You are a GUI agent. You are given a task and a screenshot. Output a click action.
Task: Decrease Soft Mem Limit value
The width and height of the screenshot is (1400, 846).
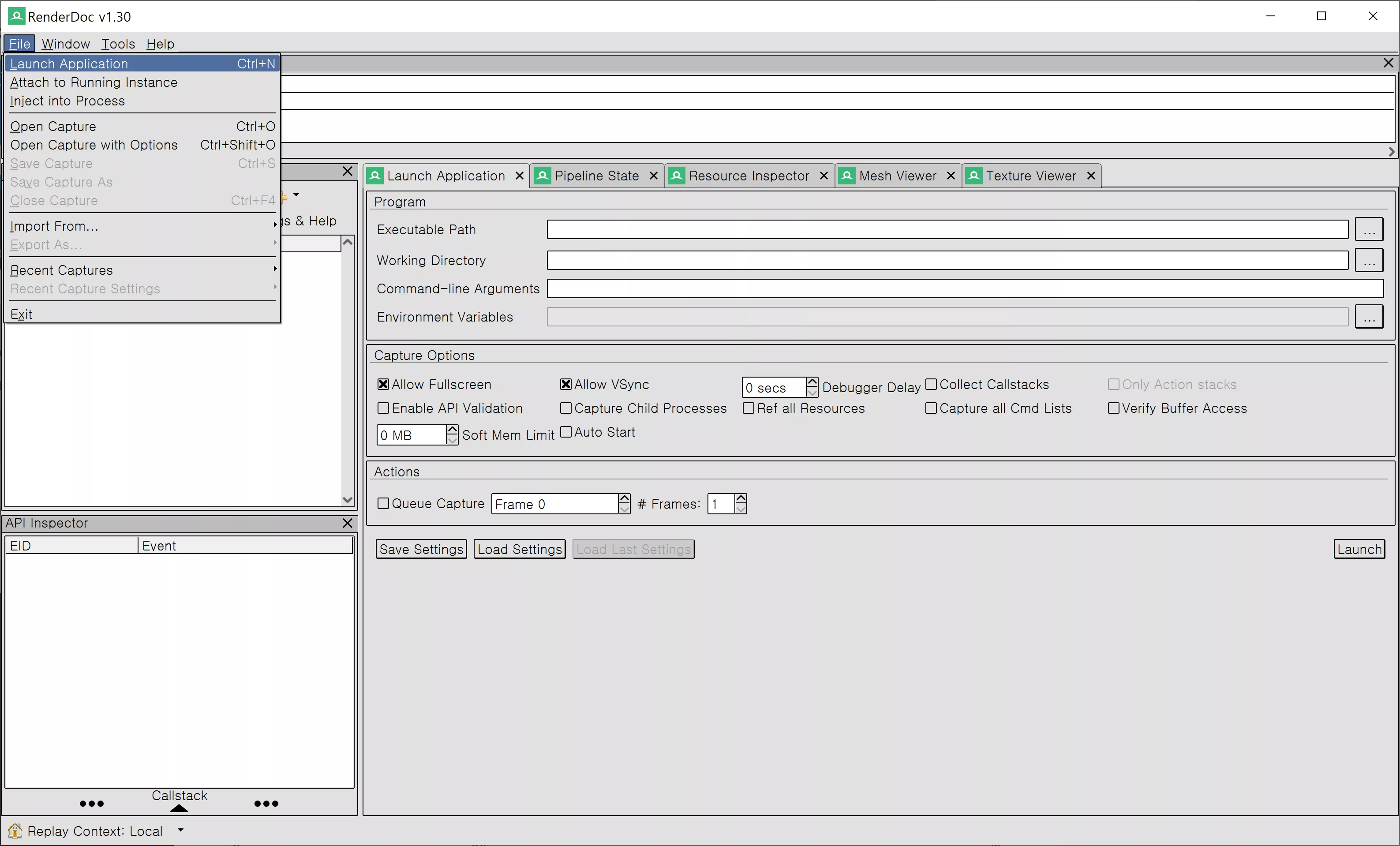tap(452, 440)
